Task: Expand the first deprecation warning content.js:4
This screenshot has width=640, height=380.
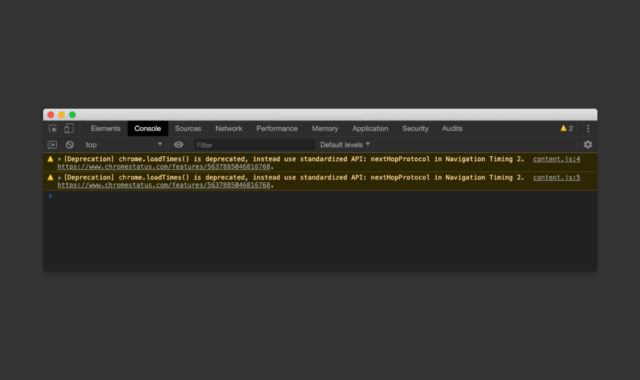Action: pyautogui.click(x=60, y=159)
